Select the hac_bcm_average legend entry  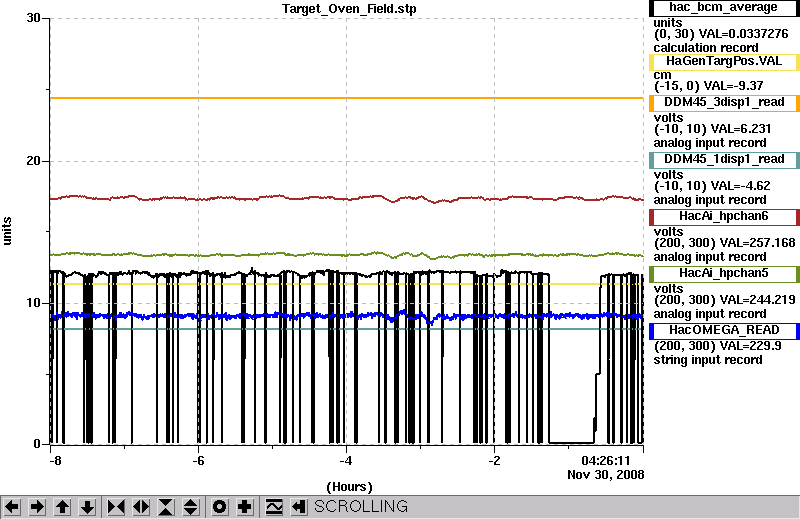tap(723, 8)
